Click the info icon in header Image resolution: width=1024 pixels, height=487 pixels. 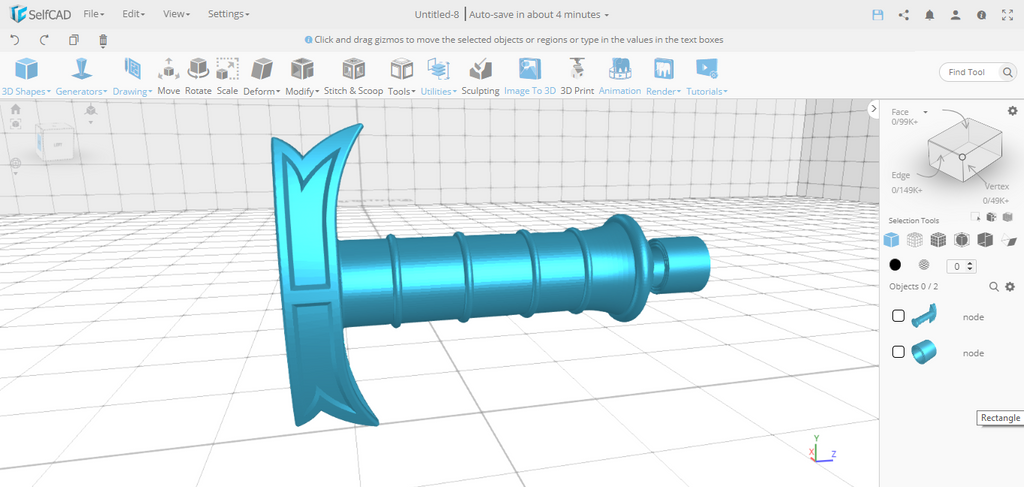point(982,14)
